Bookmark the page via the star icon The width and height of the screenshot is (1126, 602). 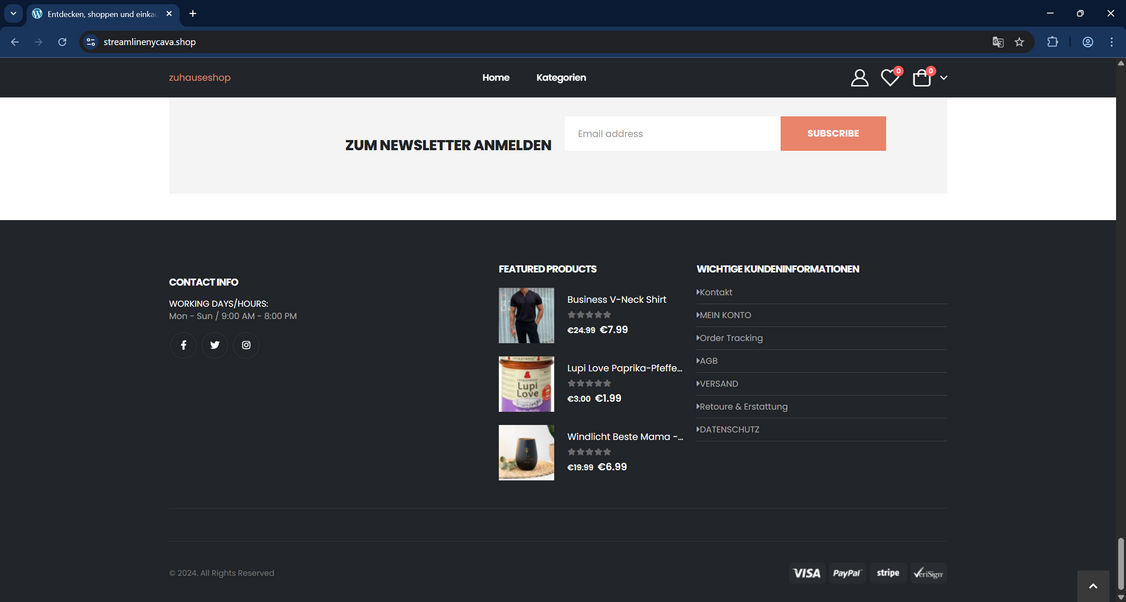(x=1018, y=42)
